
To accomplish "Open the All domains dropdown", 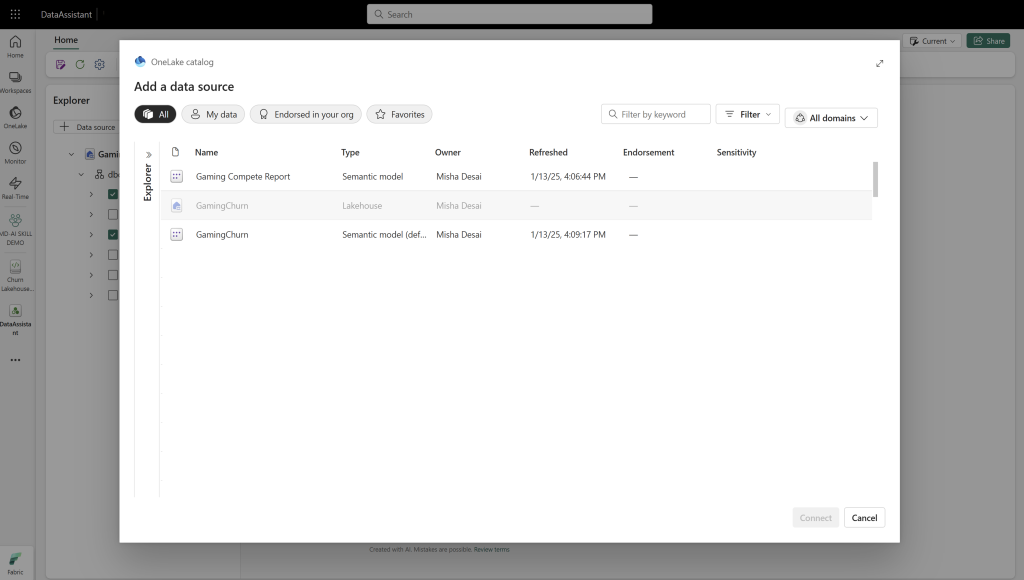I will (831, 118).
